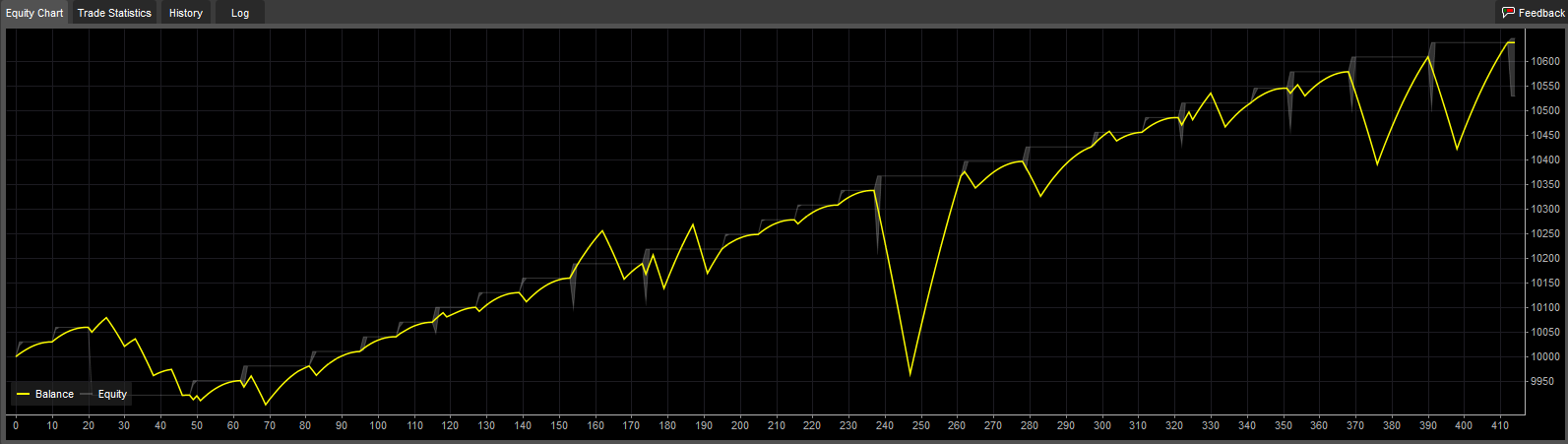
Task: Click x-axis trade number 150
Action: pyautogui.click(x=559, y=425)
